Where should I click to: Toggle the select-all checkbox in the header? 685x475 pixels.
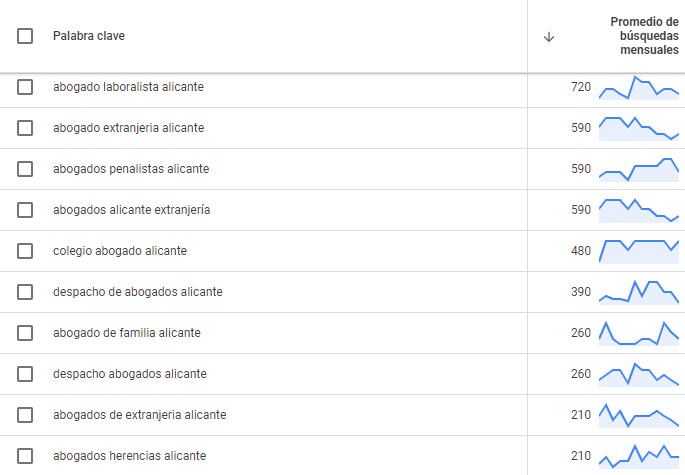click(x=25, y=36)
